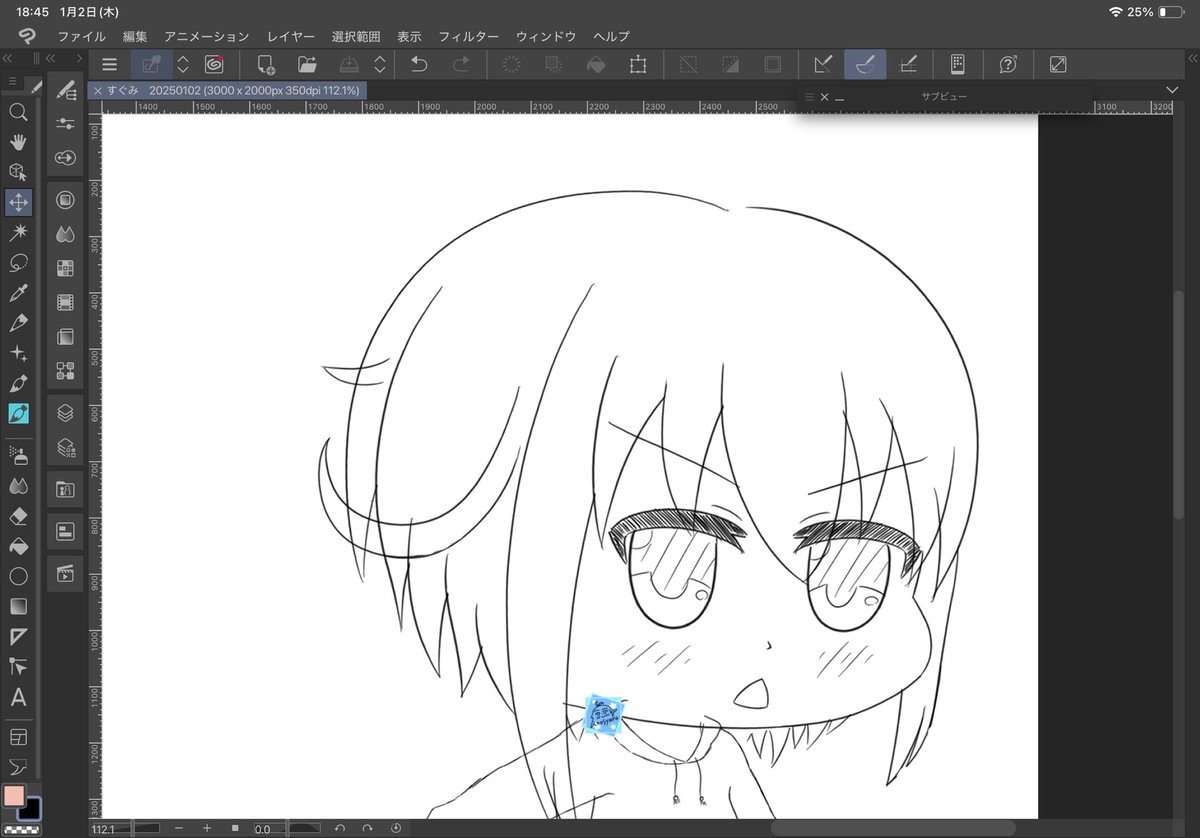
Task: Toggle Snap to Ruler
Action: pyautogui.click(x=823, y=65)
